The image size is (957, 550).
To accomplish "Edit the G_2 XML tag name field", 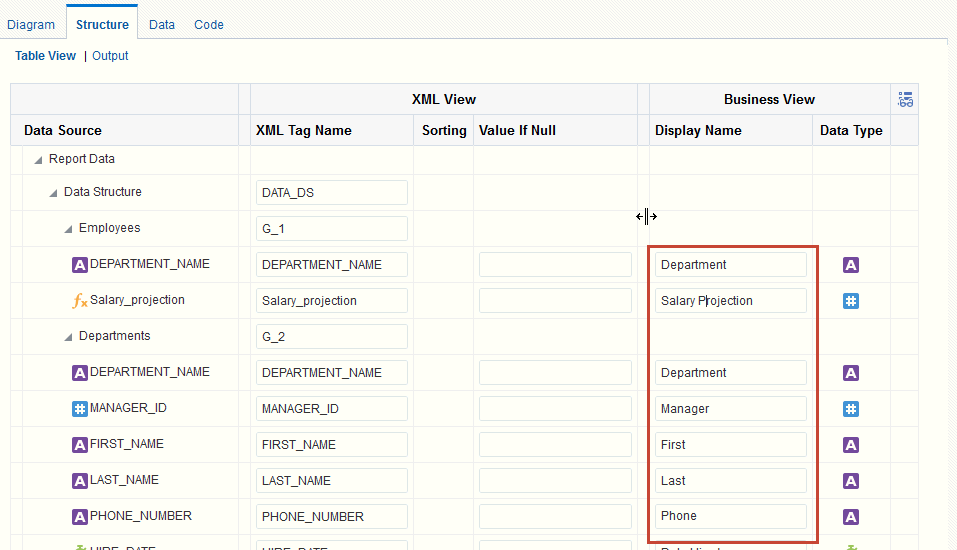I will click(331, 336).
